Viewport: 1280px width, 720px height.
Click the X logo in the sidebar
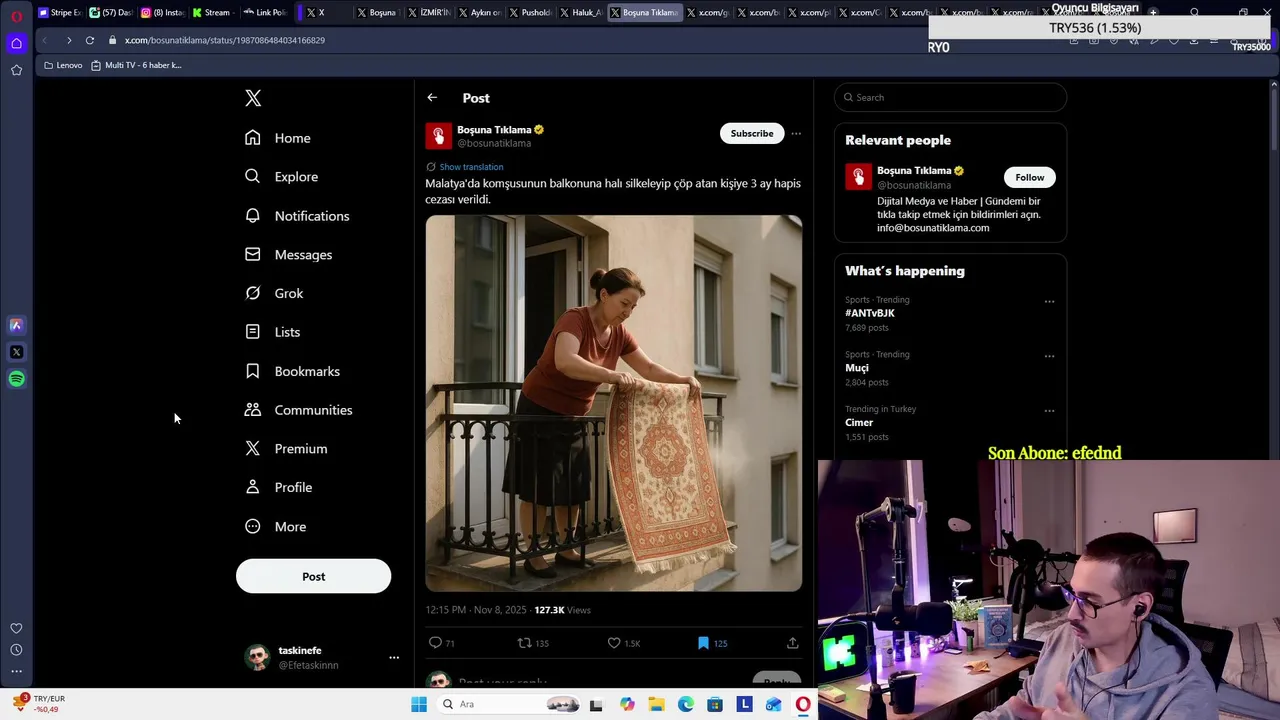(253, 98)
